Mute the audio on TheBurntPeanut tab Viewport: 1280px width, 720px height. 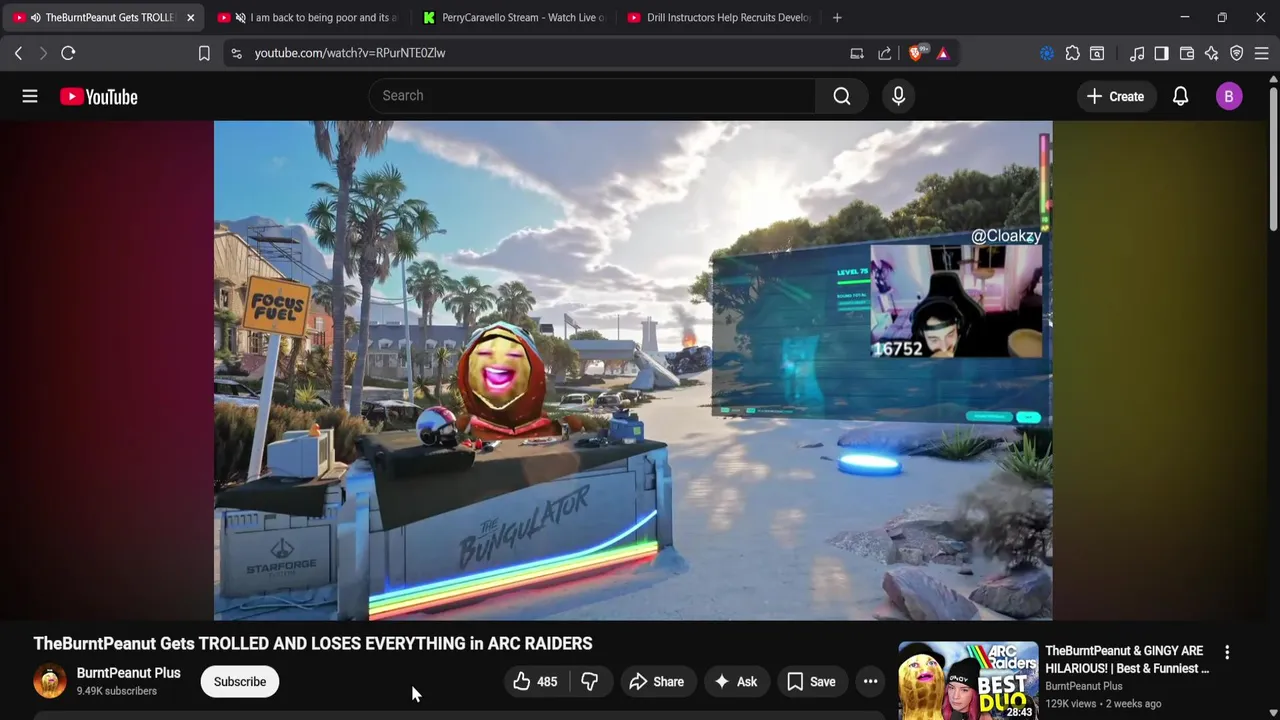pyautogui.click(x=36, y=17)
